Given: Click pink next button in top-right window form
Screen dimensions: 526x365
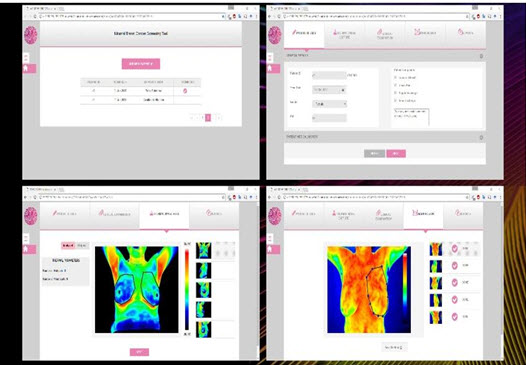Looking at the screenshot, I should pyautogui.click(x=396, y=154).
